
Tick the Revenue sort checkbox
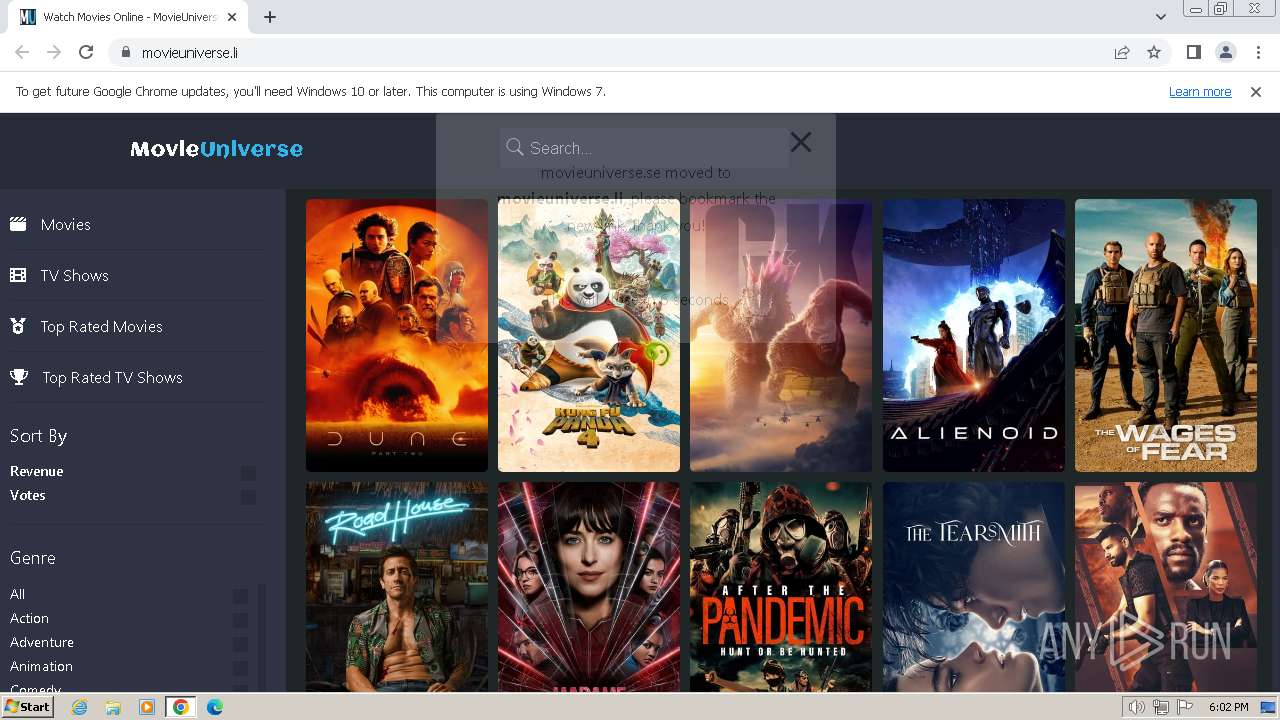[248, 473]
